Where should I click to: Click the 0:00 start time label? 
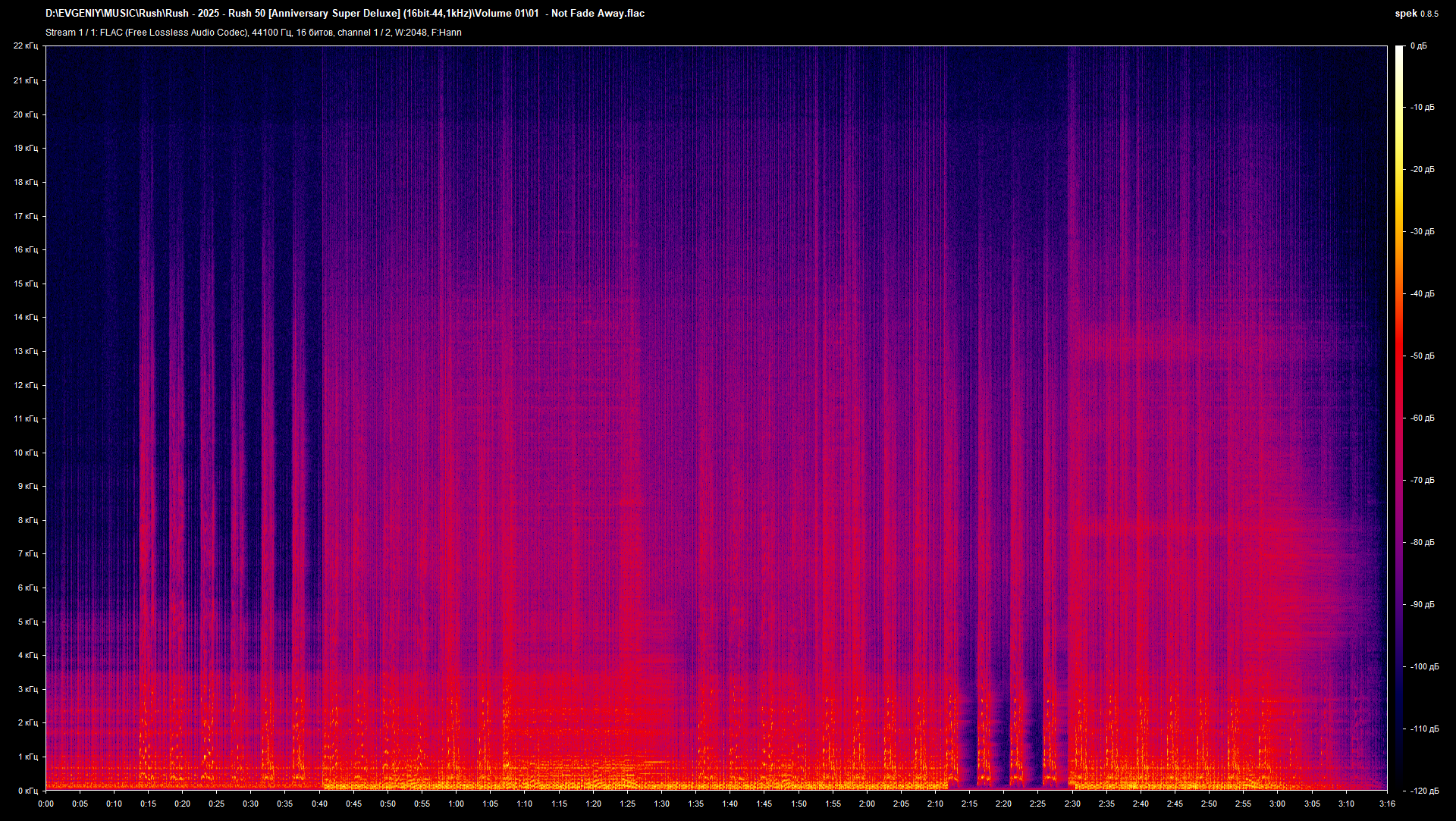45,804
